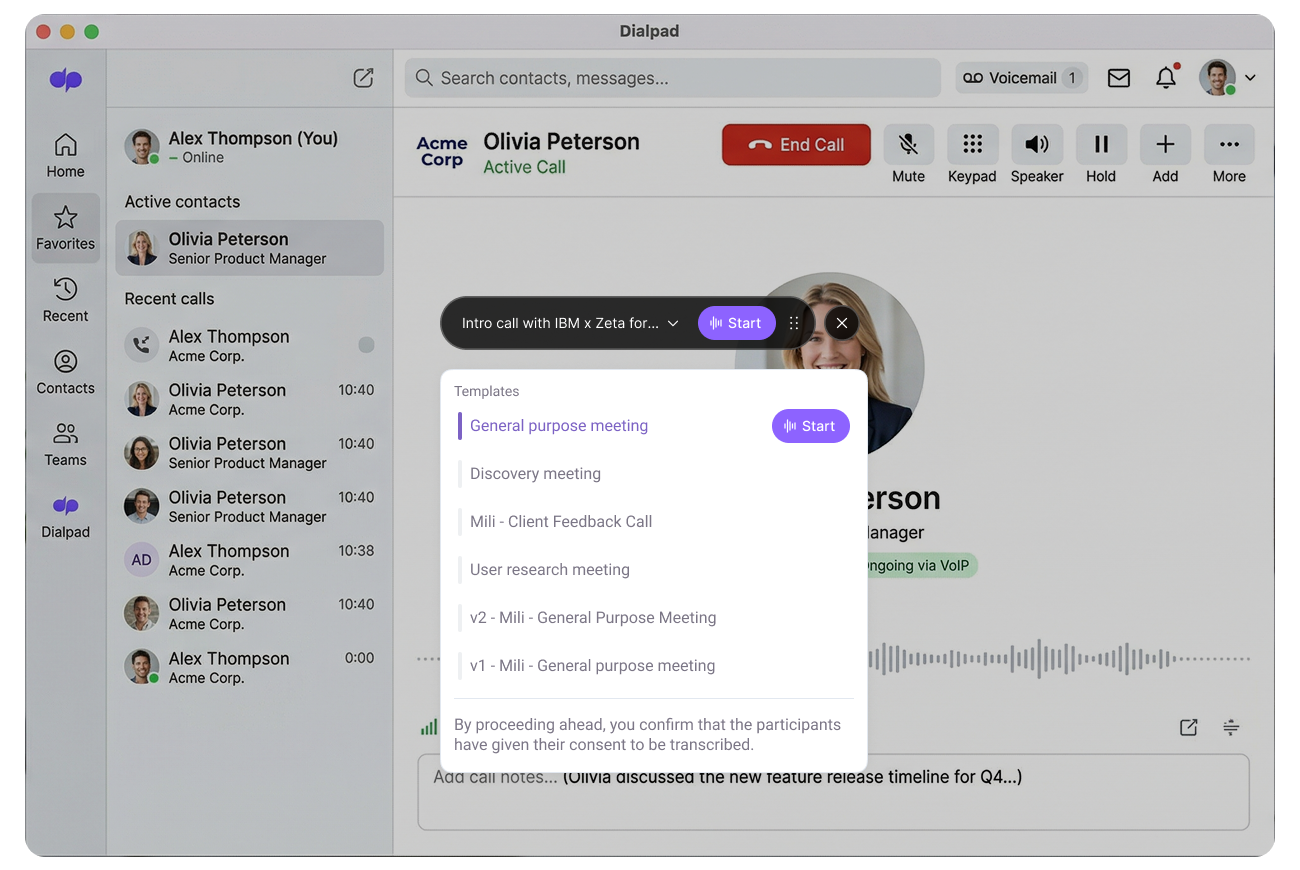Viewport: 1300px width, 870px height.
Task: Click the notes formatting options icon
Action: 1231,728
